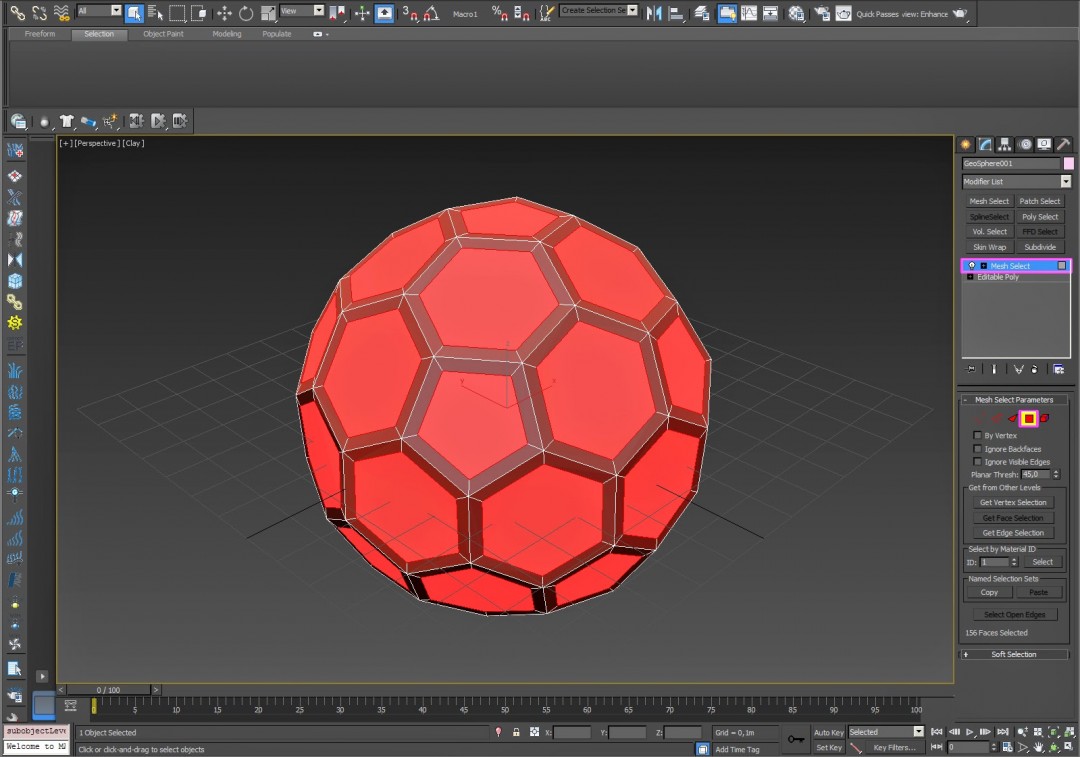
Task: Open the Freeform ribbon tab
Action: pos(39,33)
